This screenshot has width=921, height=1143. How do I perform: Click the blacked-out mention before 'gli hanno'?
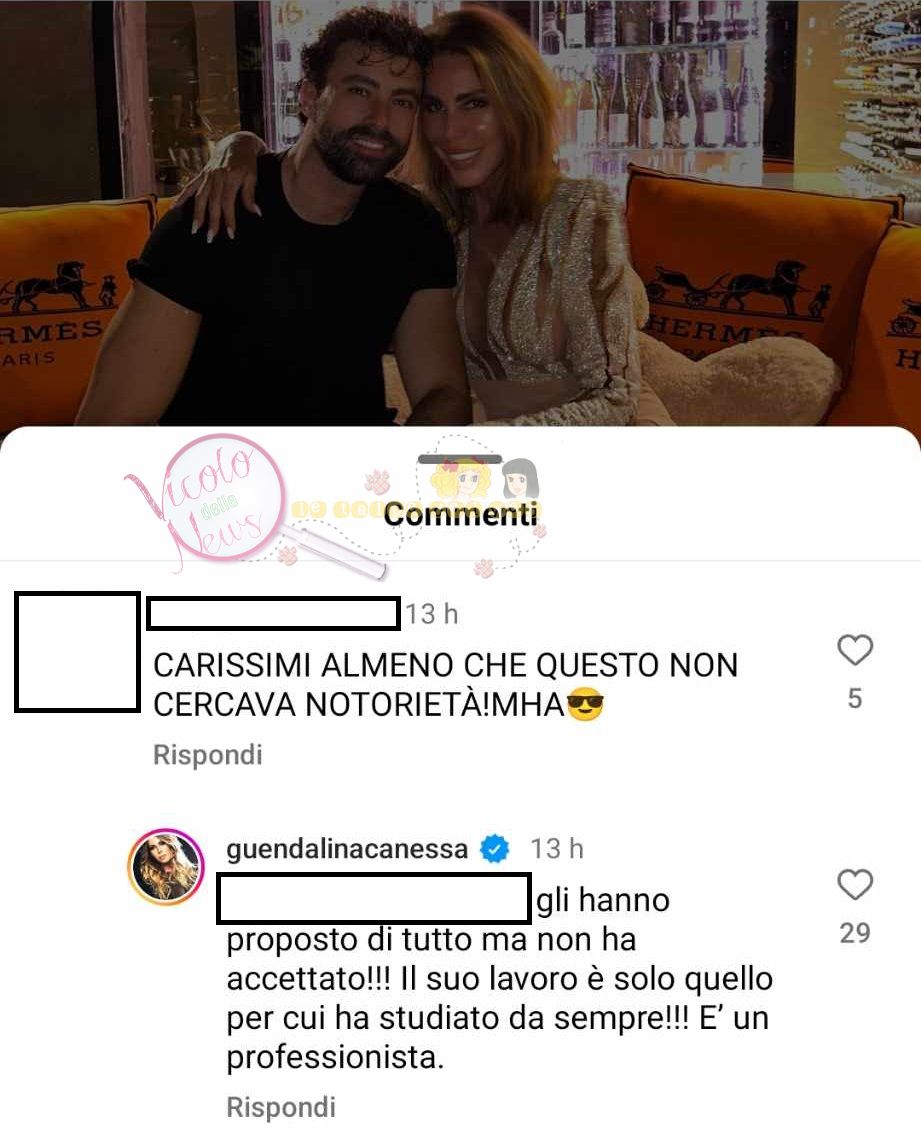point(374,901)
